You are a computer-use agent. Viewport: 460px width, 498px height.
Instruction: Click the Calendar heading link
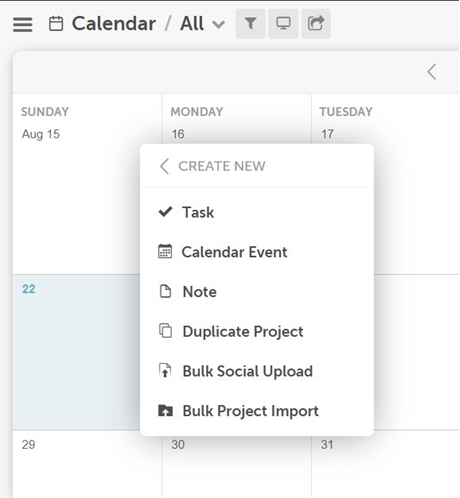(114, 24)
